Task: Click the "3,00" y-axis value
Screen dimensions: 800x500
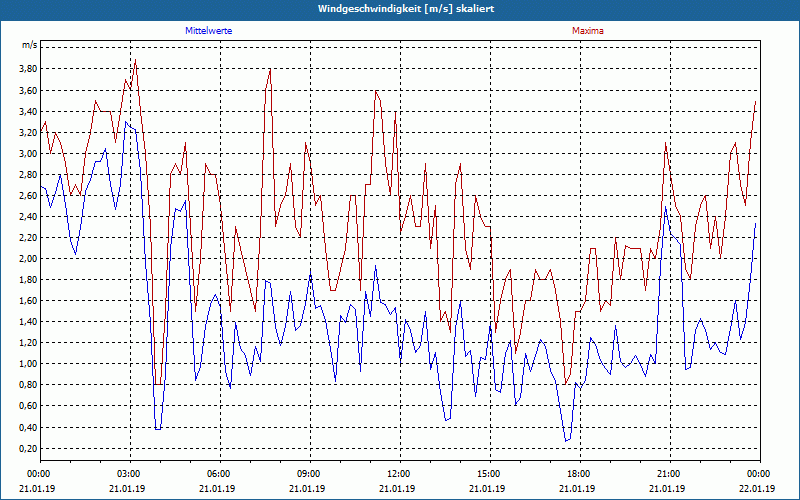Action: tap(29, 154)
